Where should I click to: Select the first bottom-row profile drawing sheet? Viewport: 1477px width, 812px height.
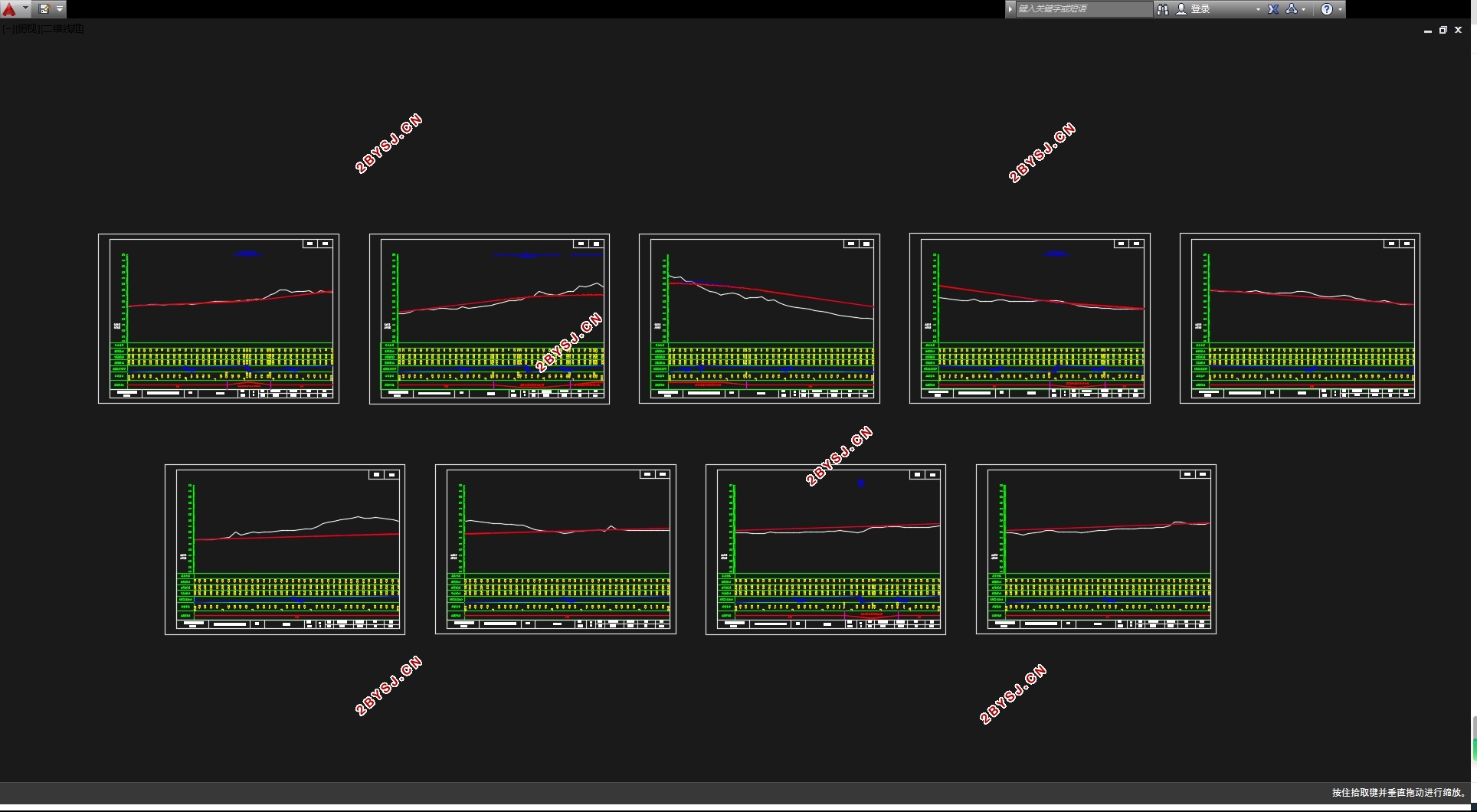[x=285, y=549]
